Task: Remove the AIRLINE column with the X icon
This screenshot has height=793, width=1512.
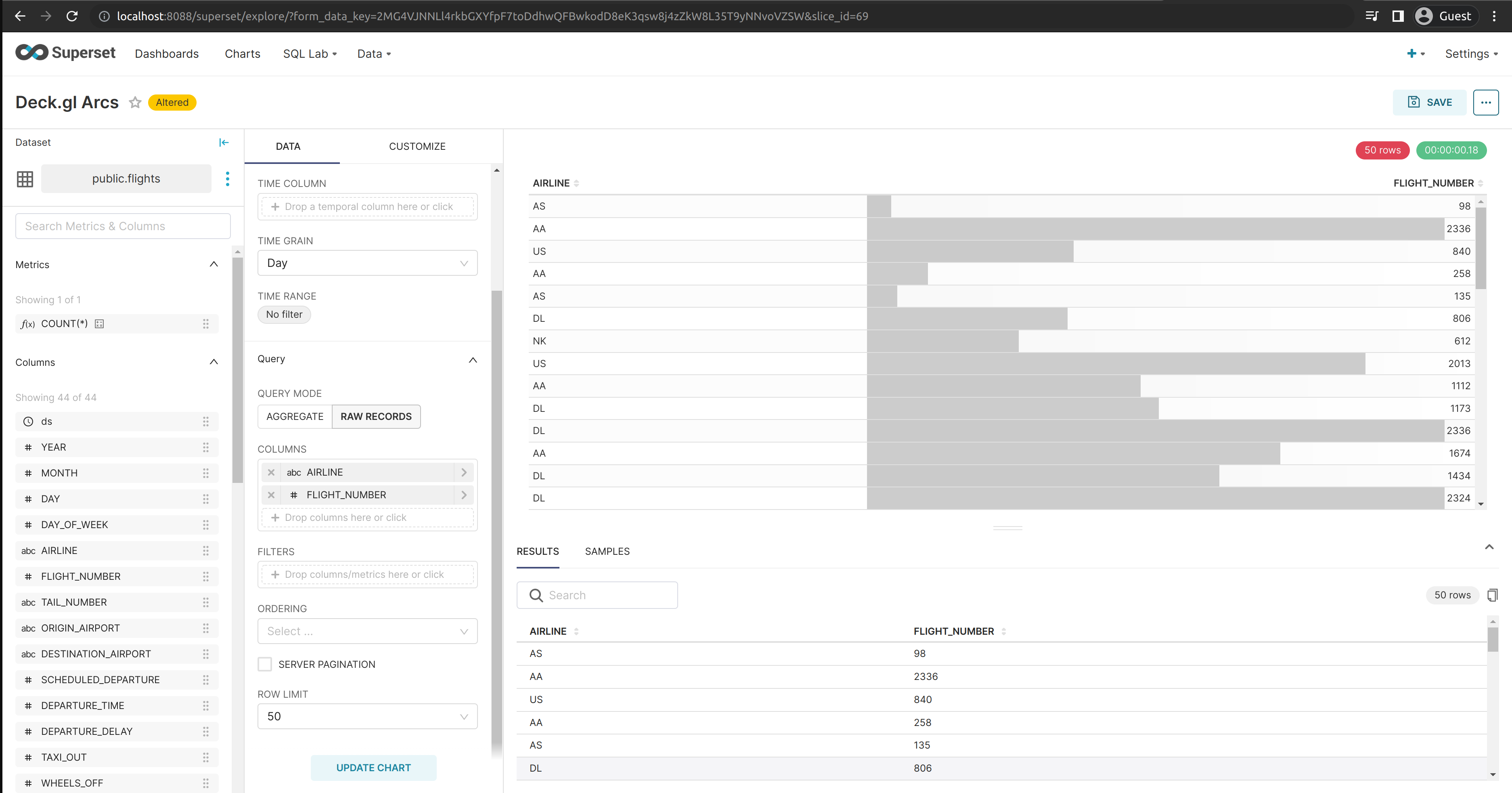Action: (271, 472)
